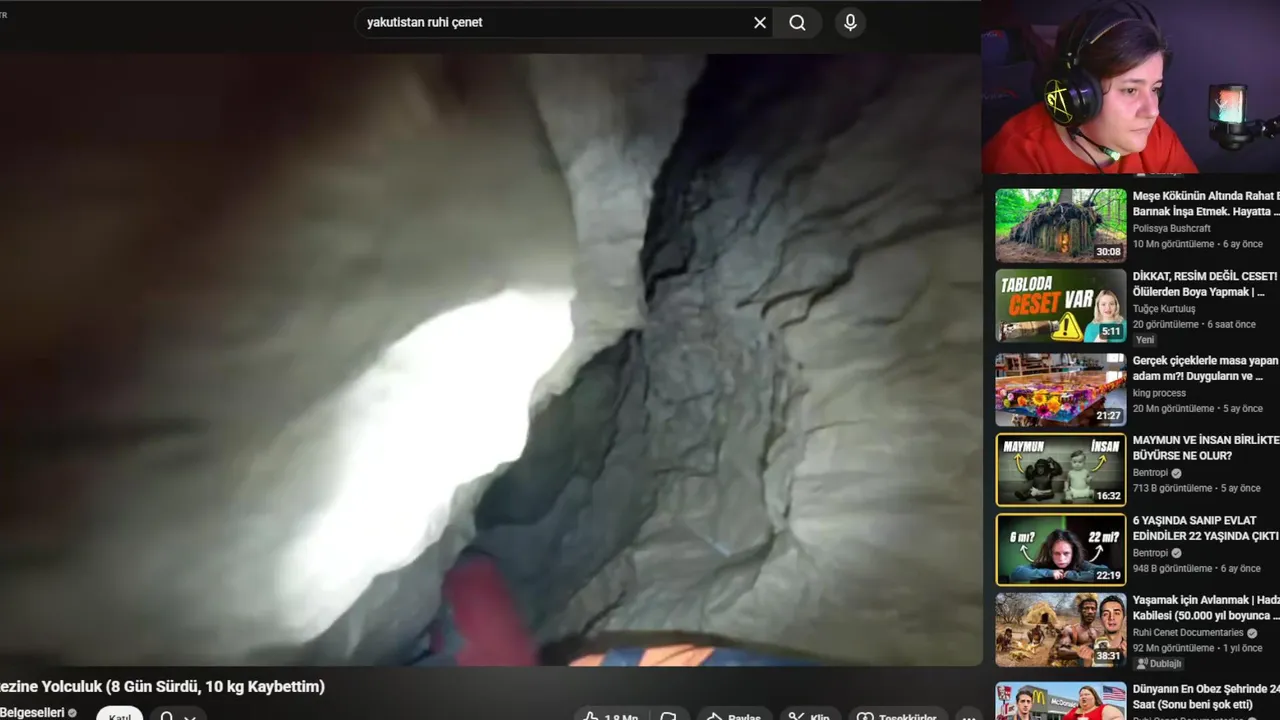The image size is (1280, 720).
Task: Start voice search with the microphone icon
Action: (850, 23)
